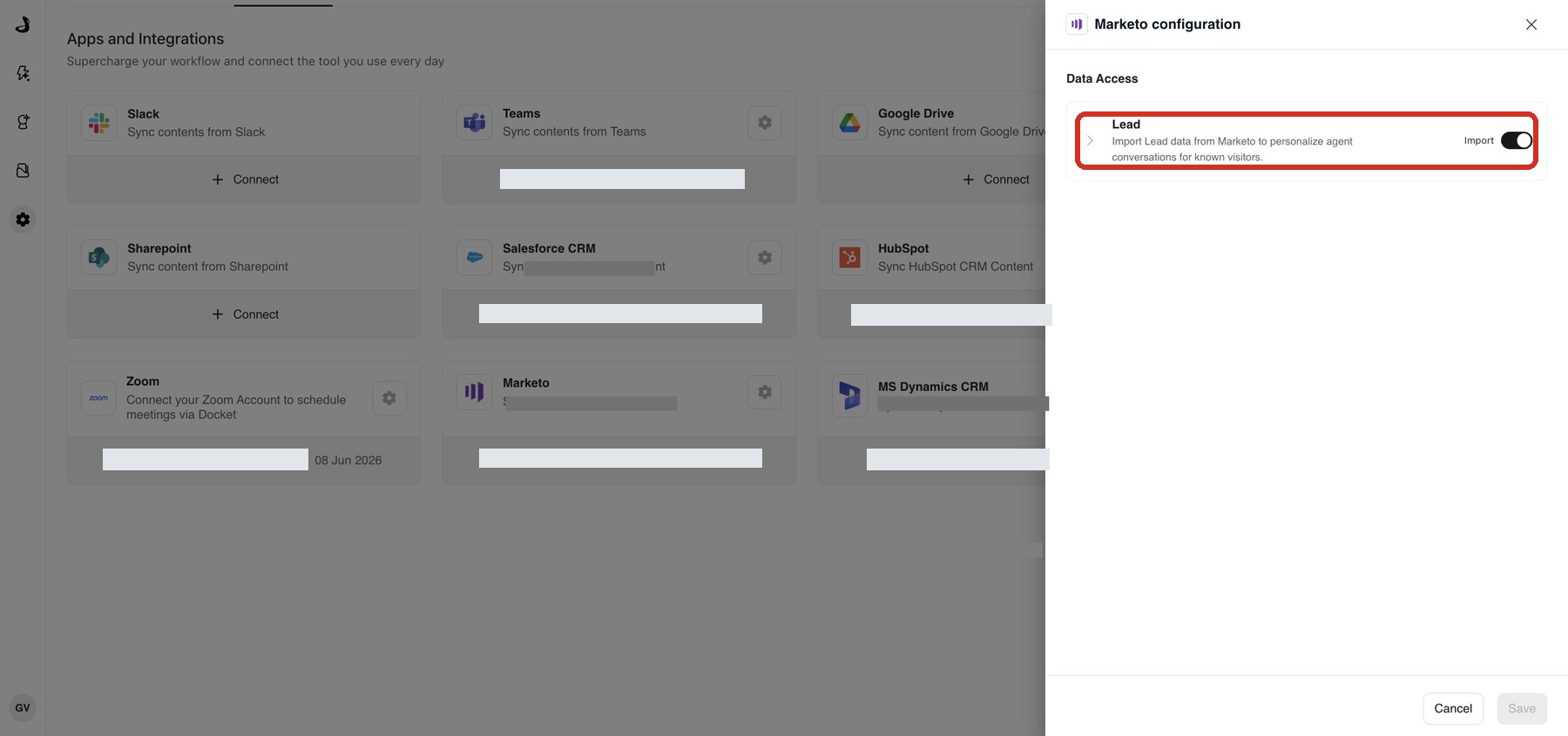
Task: Click the 'Data Access' section label
Action: (x=1102, y=78)
